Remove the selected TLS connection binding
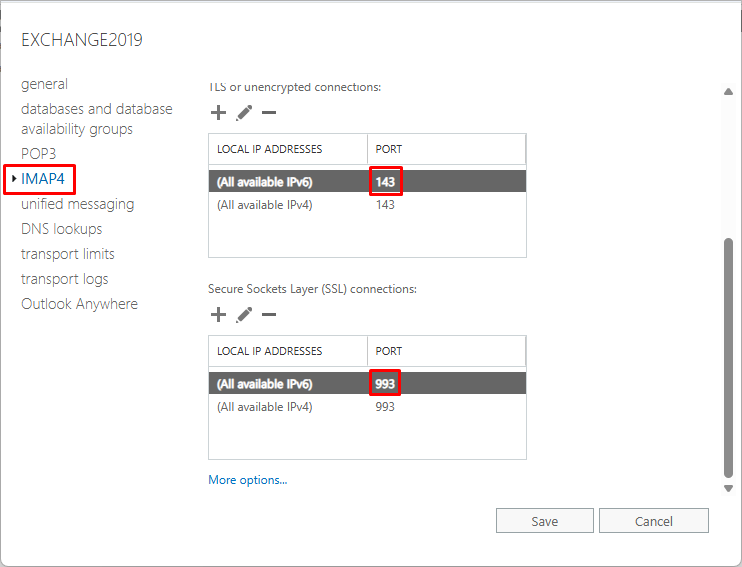742x567 pixels. 269,113
